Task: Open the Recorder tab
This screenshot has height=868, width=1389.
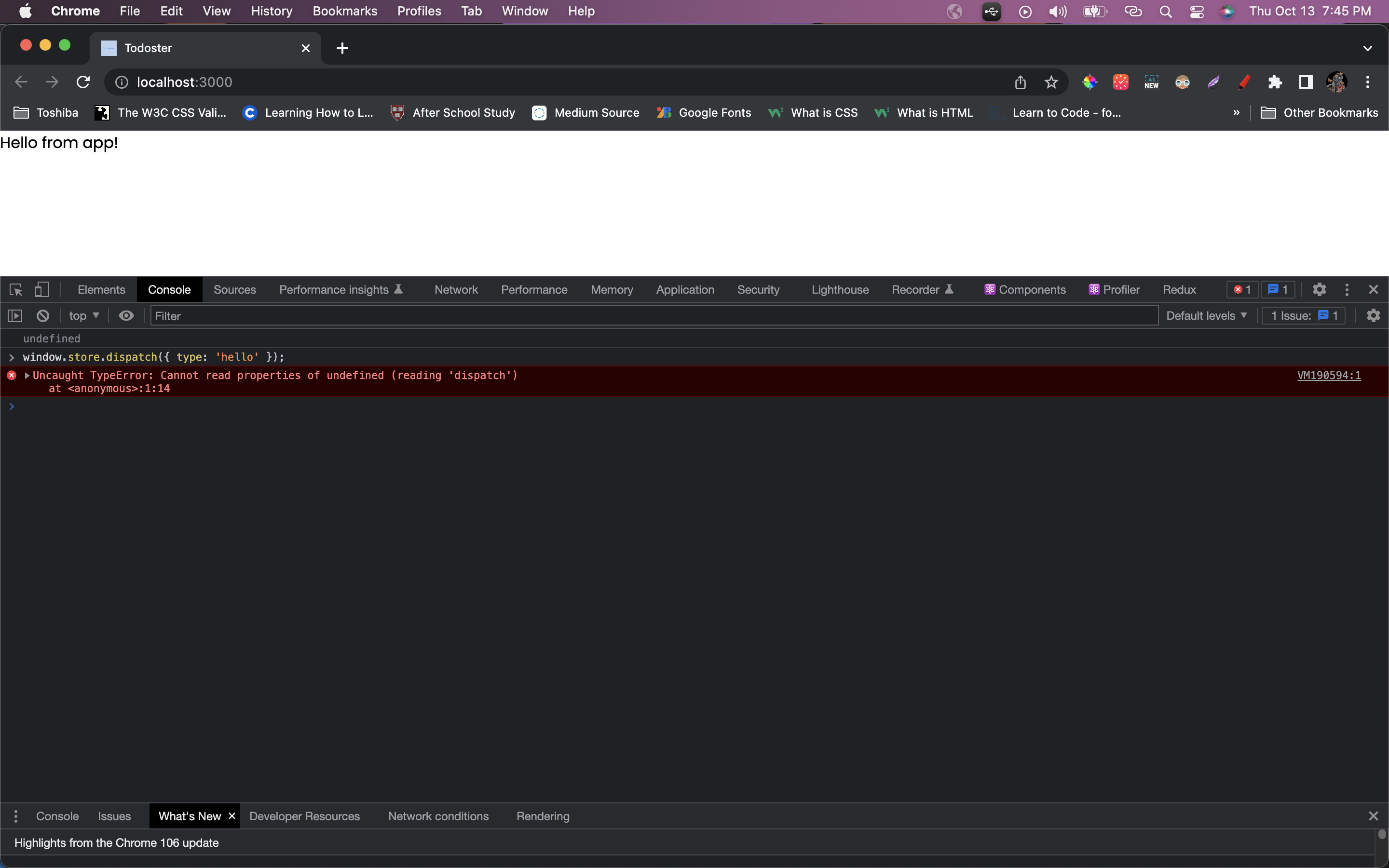Action: click(922, 289)
